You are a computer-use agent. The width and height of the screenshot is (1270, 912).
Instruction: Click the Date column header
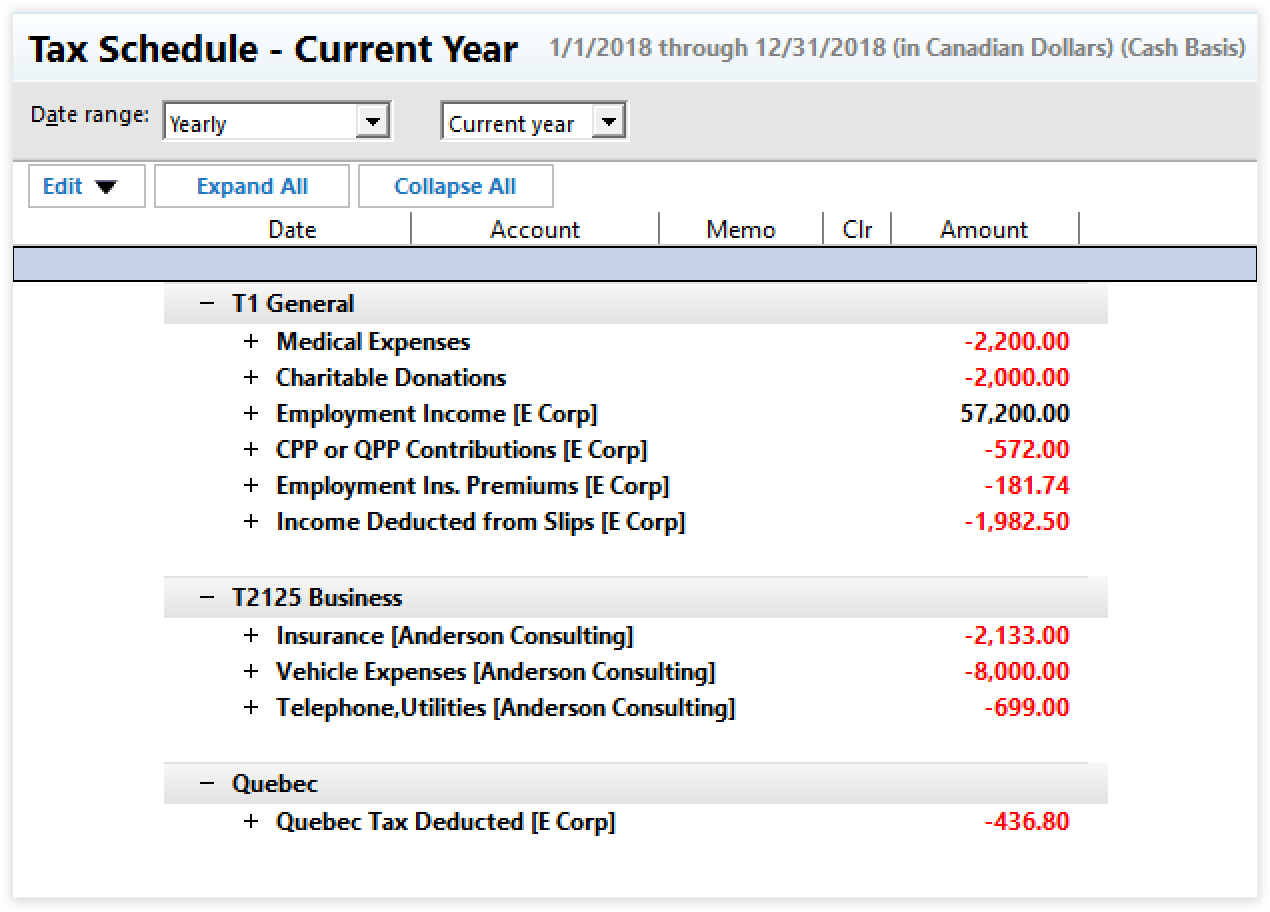pyautogui.click(x=292, y=230)
